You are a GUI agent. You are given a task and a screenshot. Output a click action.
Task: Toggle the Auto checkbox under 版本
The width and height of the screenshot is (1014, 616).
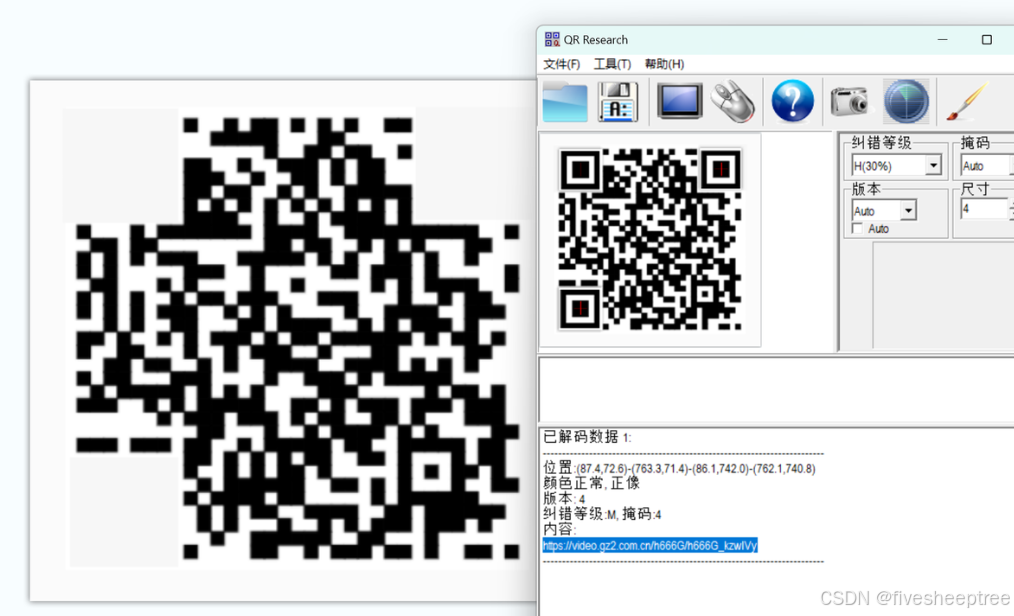[x=858, y=229]
